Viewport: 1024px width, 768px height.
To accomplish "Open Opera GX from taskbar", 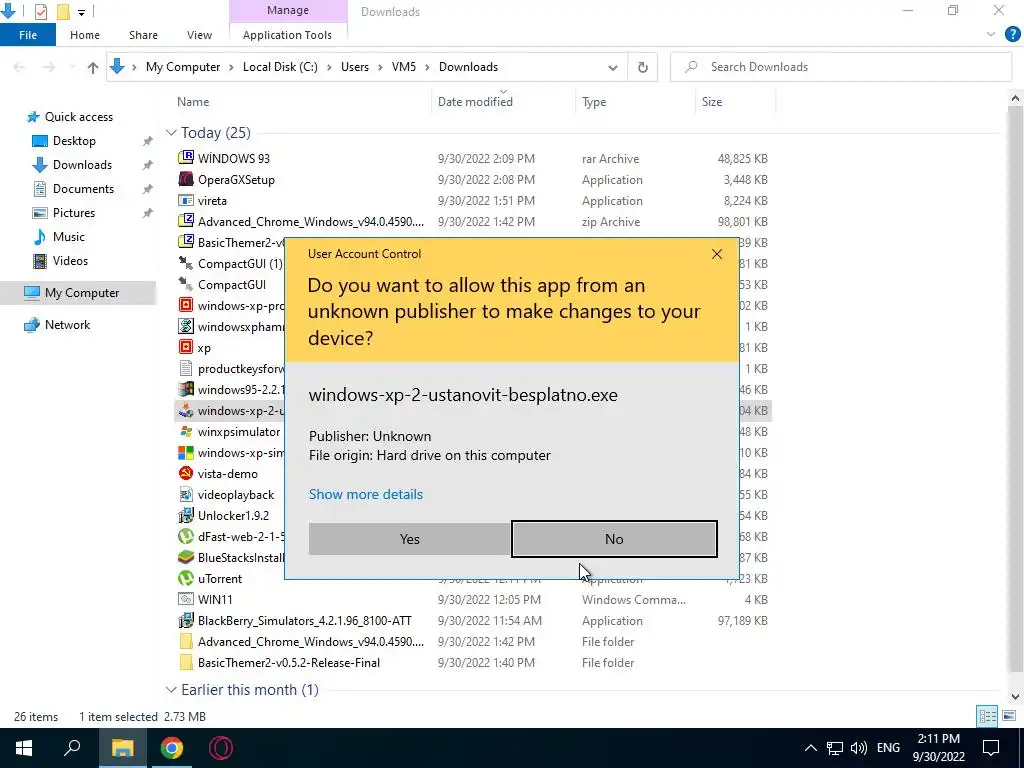I will [221, 748].
